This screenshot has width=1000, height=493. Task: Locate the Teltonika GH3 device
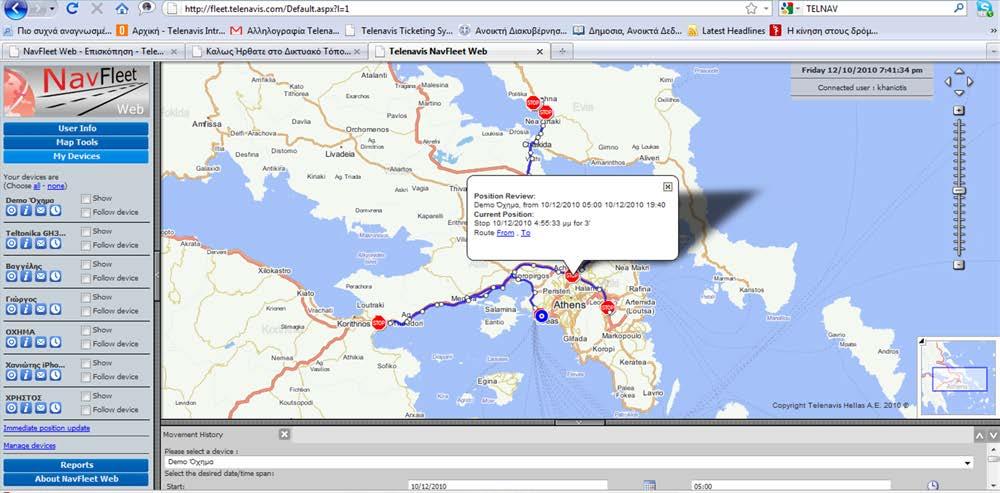tap(11, 244)
